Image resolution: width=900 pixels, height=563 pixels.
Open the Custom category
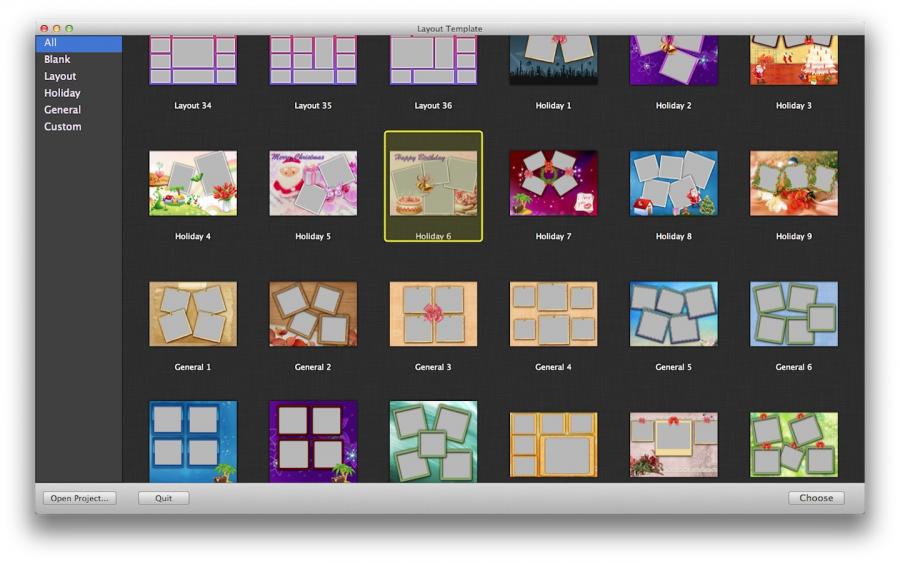point(62,126)
